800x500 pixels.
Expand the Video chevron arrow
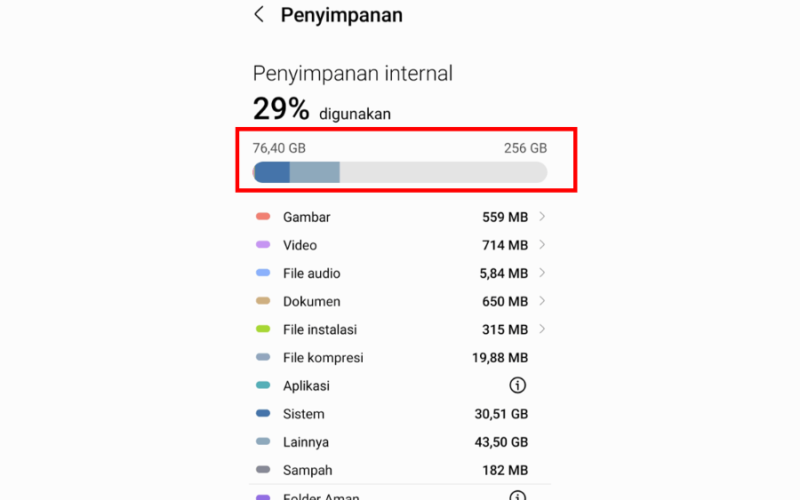(542, 245)
